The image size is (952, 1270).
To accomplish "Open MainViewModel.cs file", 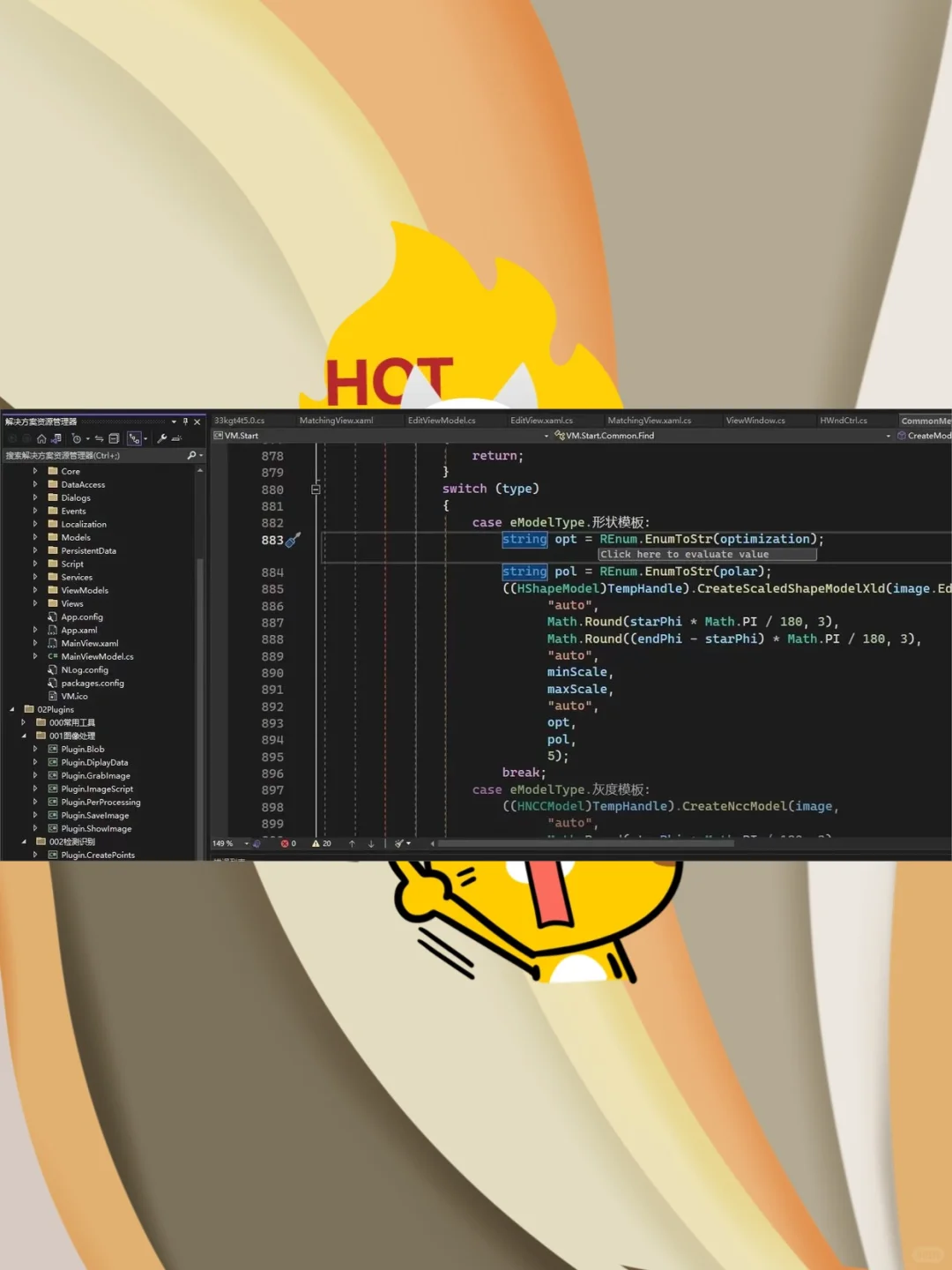I will [97, 656].
